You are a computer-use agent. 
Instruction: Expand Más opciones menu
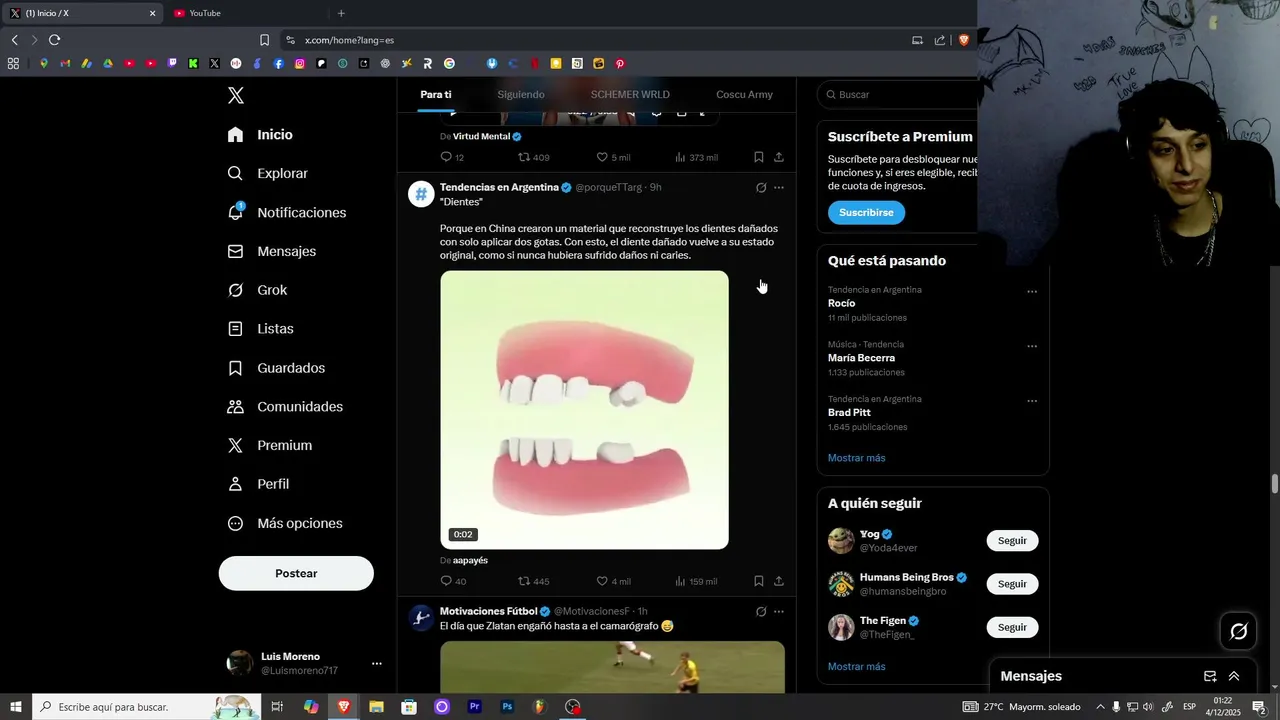click(x=285, y=523)
